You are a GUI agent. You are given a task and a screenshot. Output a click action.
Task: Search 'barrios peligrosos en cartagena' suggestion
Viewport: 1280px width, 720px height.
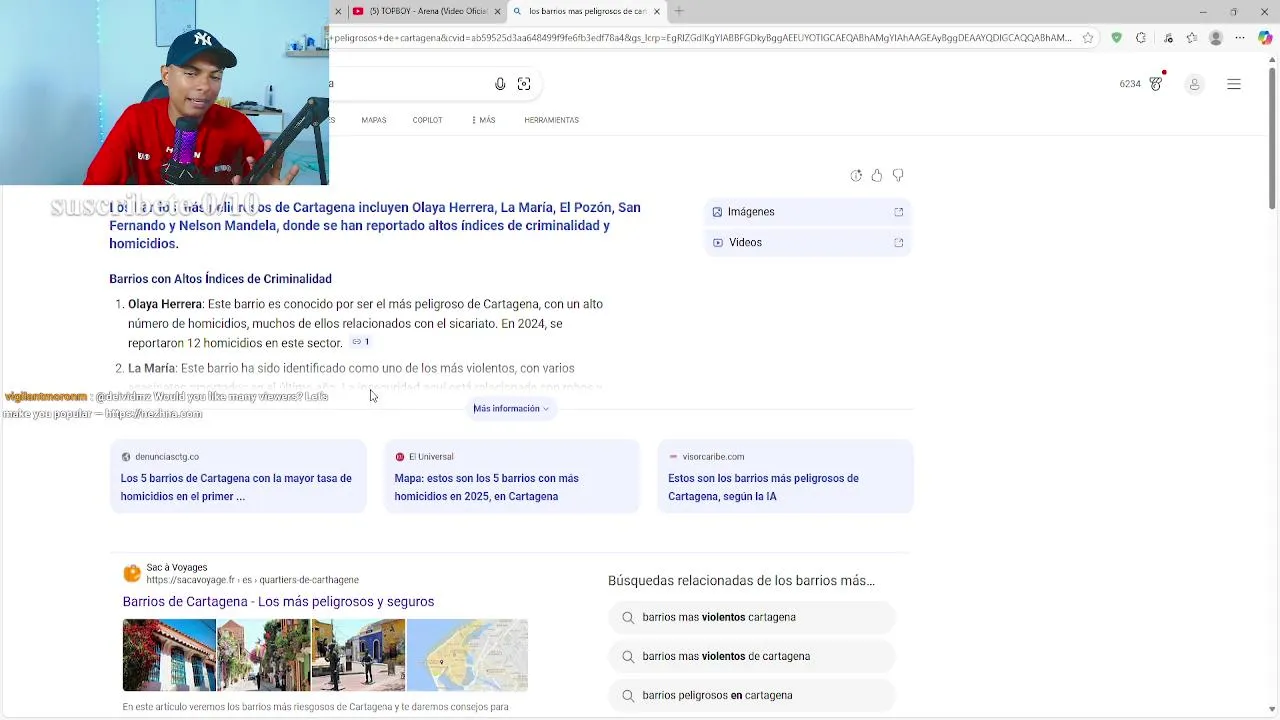click(752, 695)
